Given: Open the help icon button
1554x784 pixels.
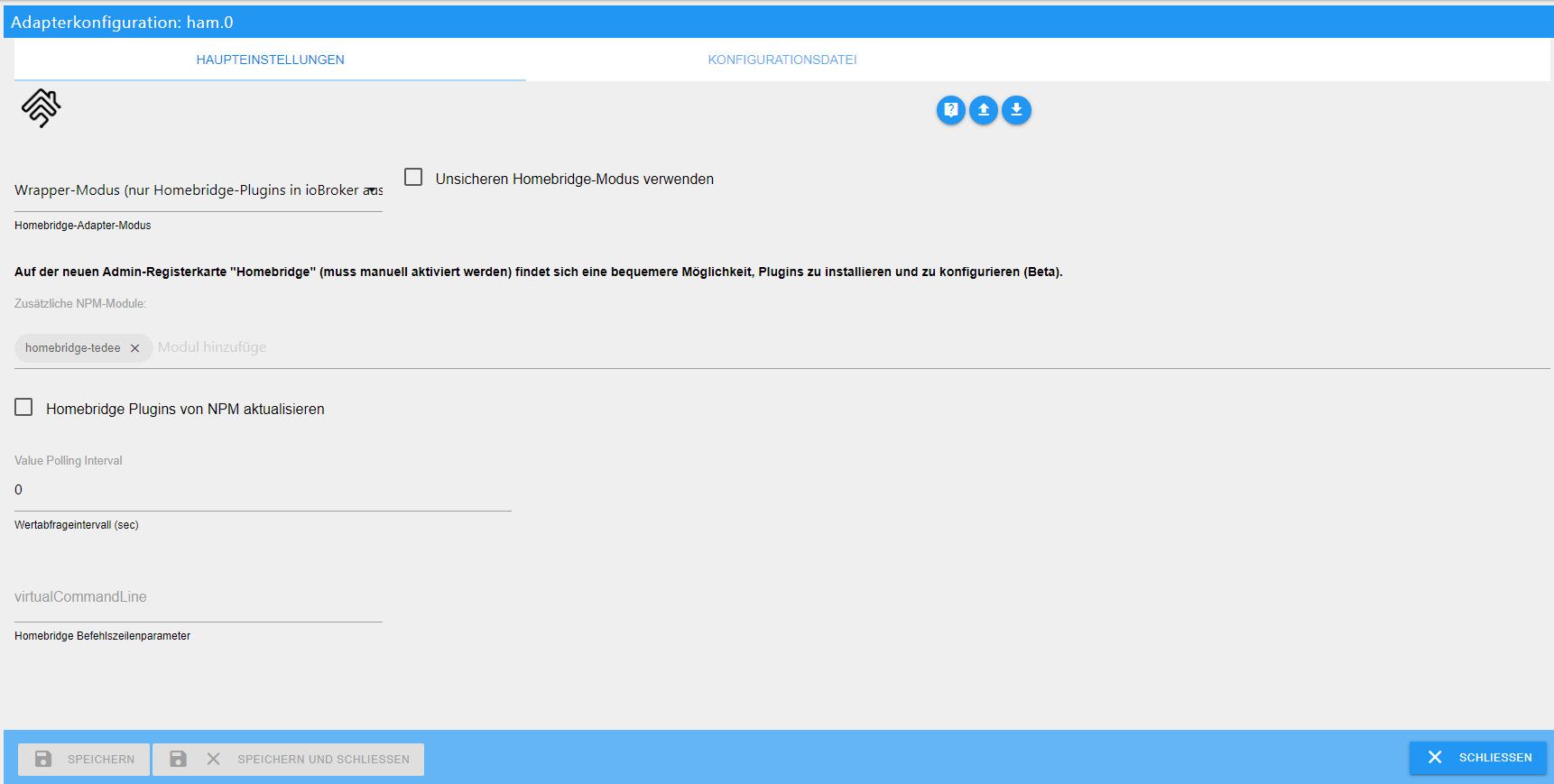Looking at the screenshot, I should coord(951,110).
